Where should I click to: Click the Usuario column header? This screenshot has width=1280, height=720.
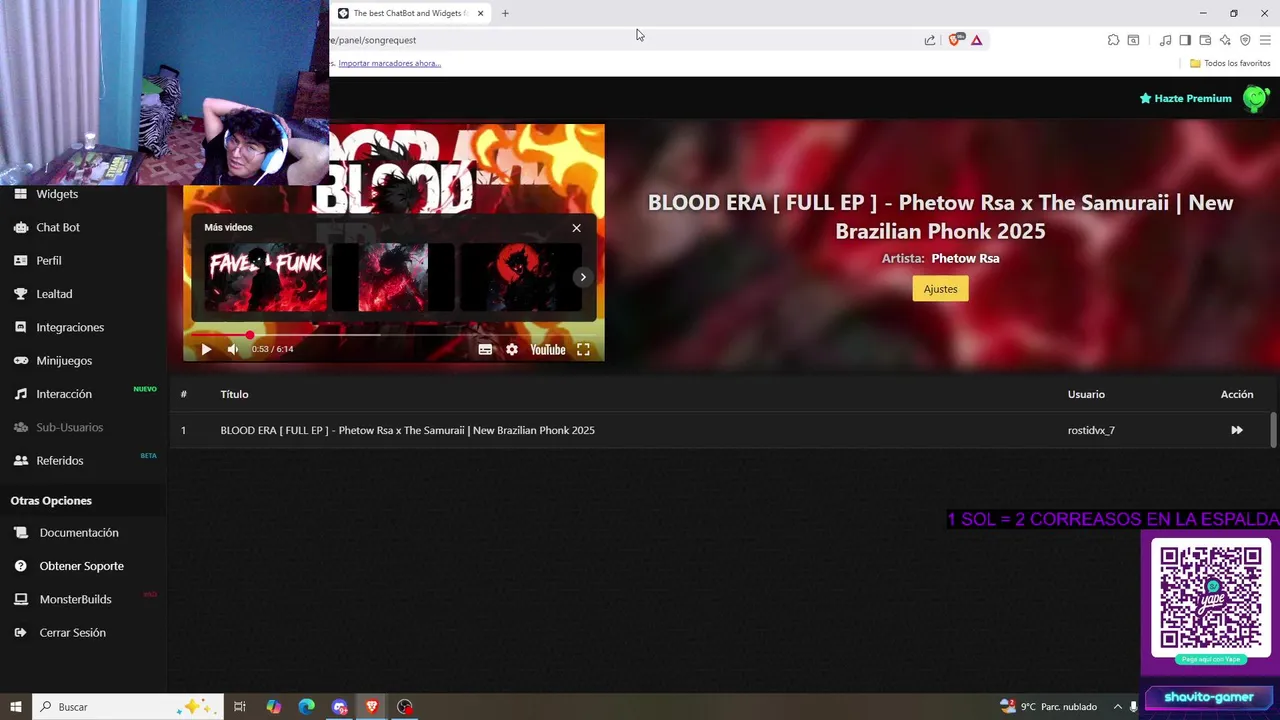pos(1086,394)
